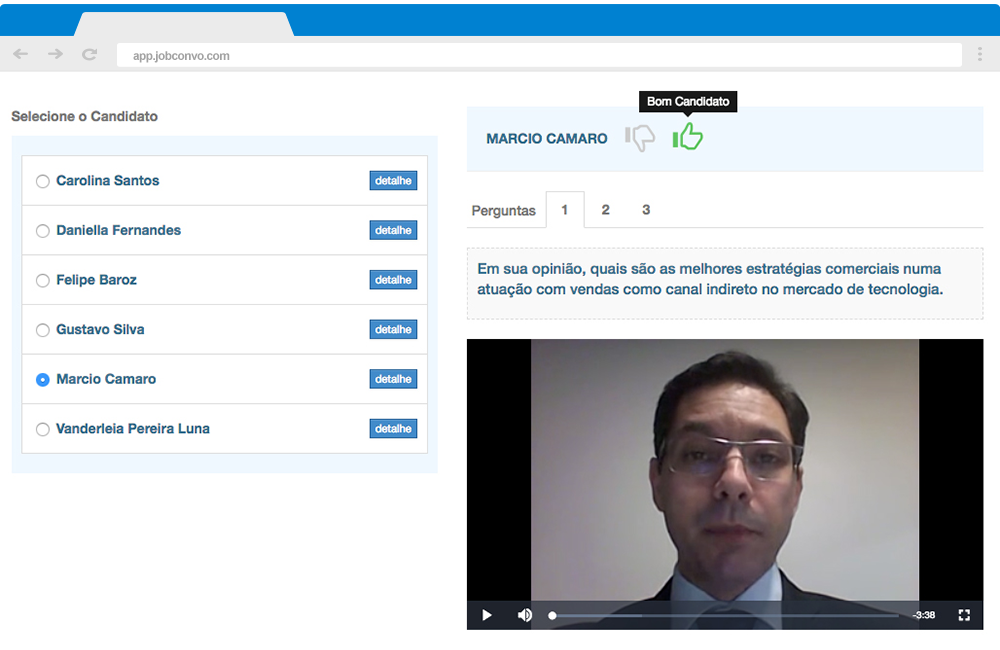Rate candidate with thumbs down icon
1000x650 pixels.
(640, 137)
